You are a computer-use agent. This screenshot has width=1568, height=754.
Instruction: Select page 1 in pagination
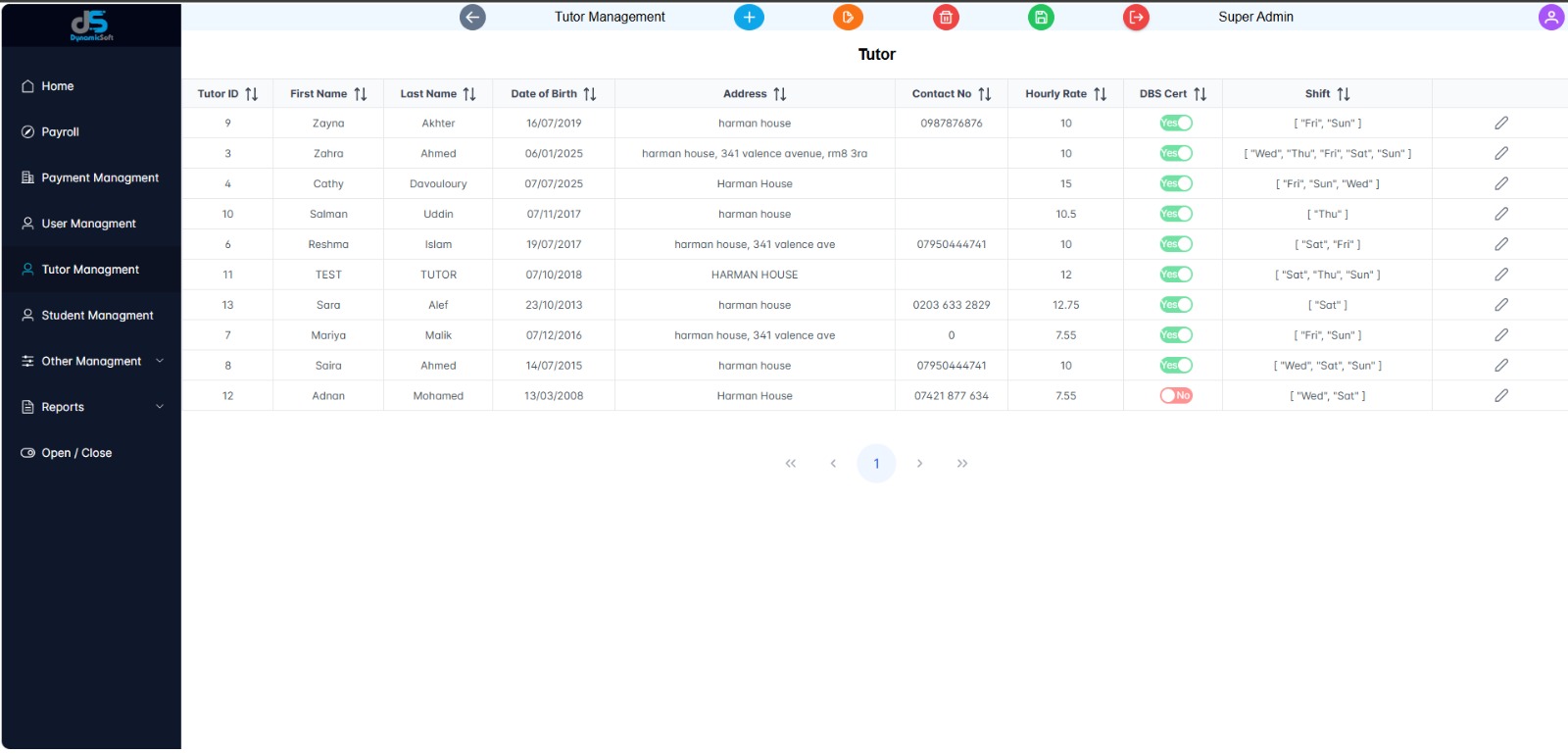click(x=876, y=464)
